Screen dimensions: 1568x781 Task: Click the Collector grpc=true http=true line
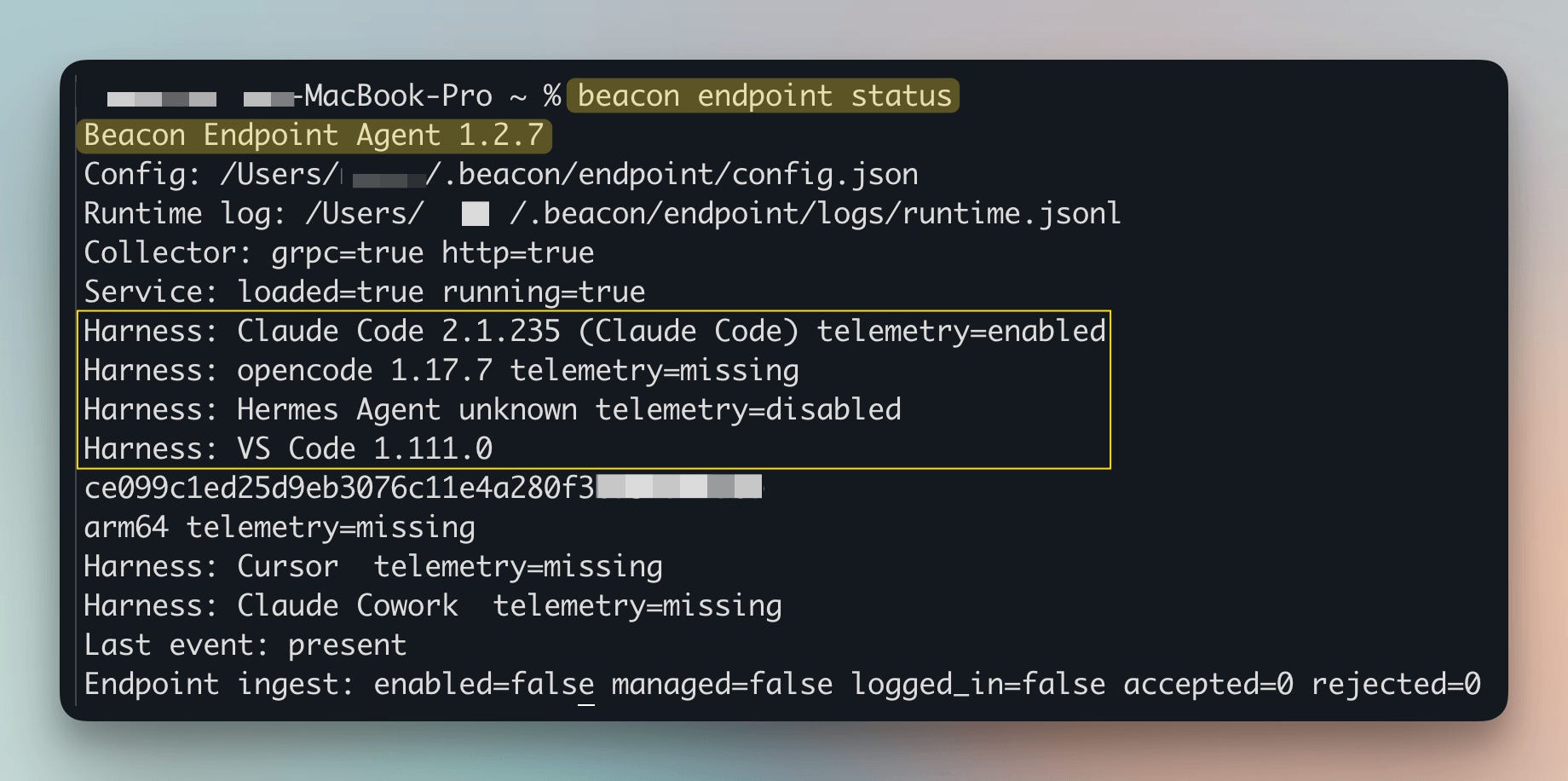(338, 253)
